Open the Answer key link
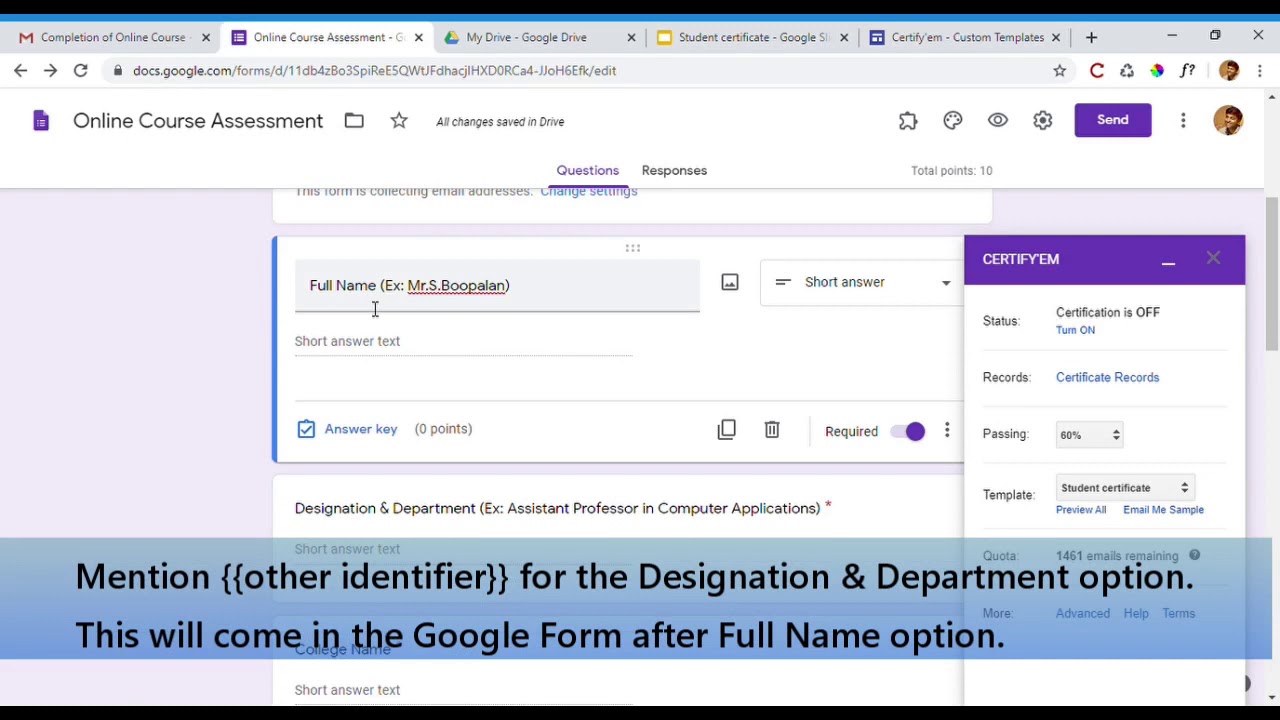The height and width of the screenshot is (720, 1280). [347, 429]
